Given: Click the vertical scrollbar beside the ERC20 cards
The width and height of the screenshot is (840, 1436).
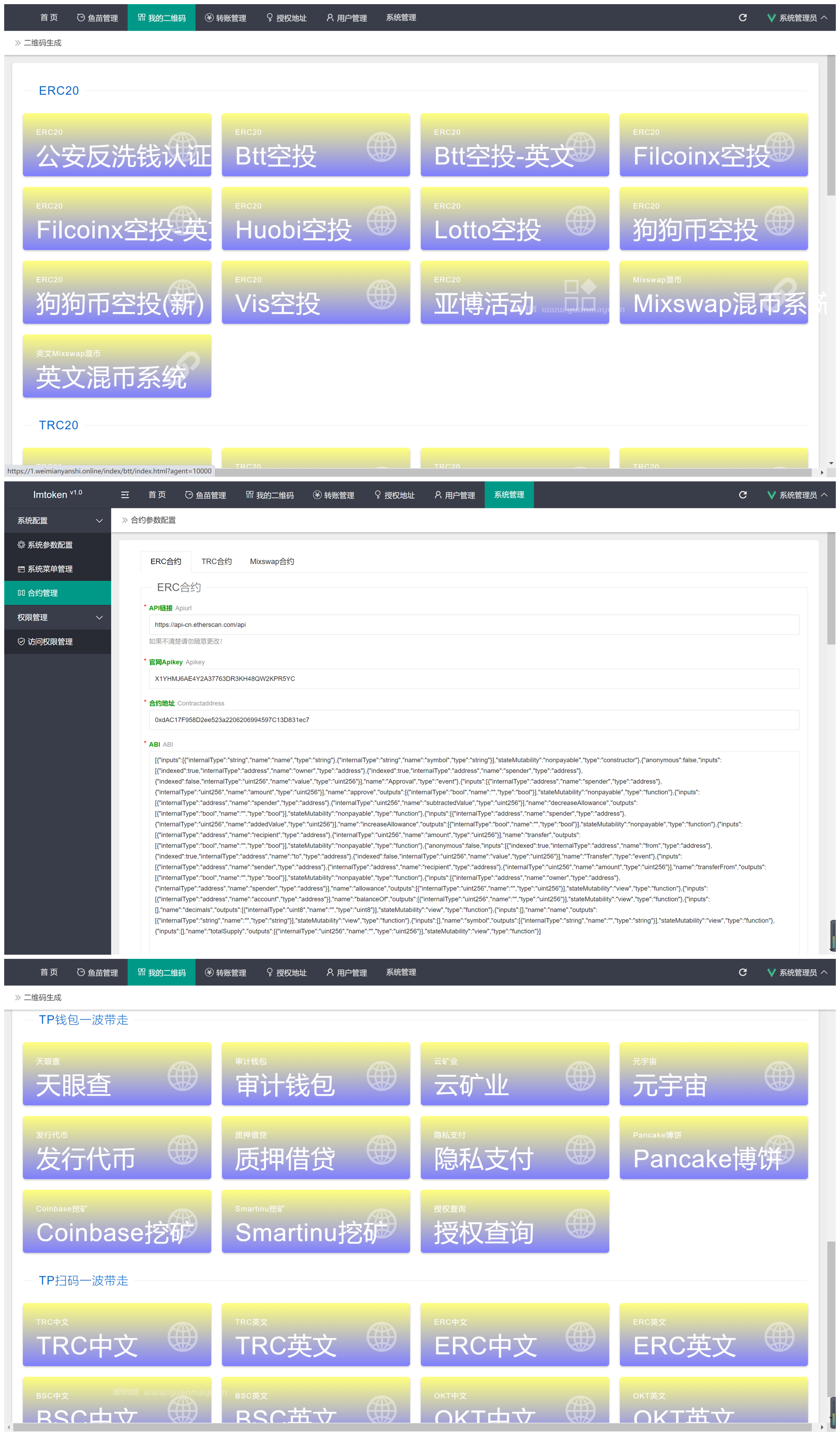Looking at the screenshot, I should 831,125.
